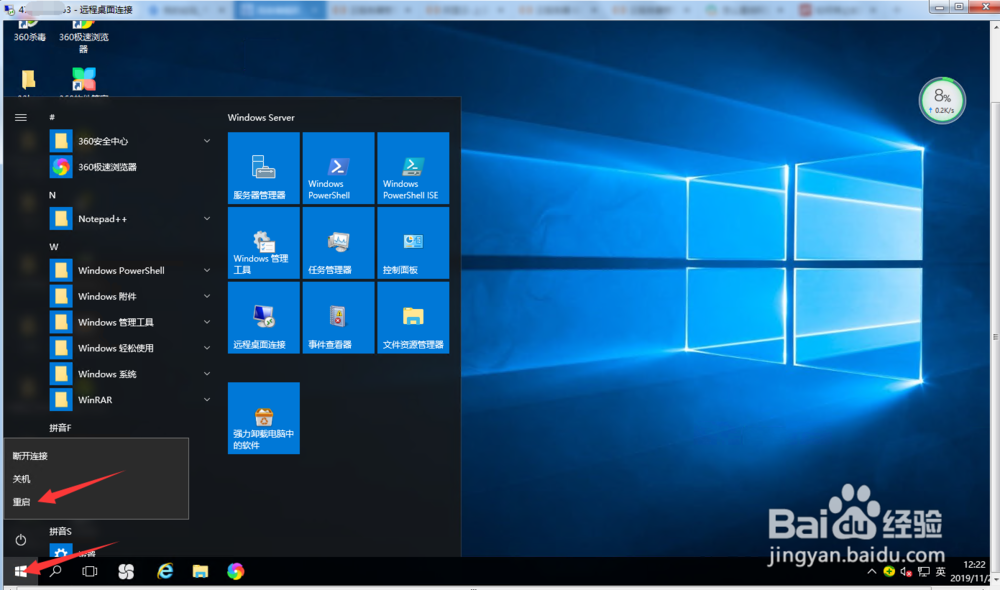Open the Windows 管理工具 tile
This screenshot has width=1000, height=590.
(263, 243)
